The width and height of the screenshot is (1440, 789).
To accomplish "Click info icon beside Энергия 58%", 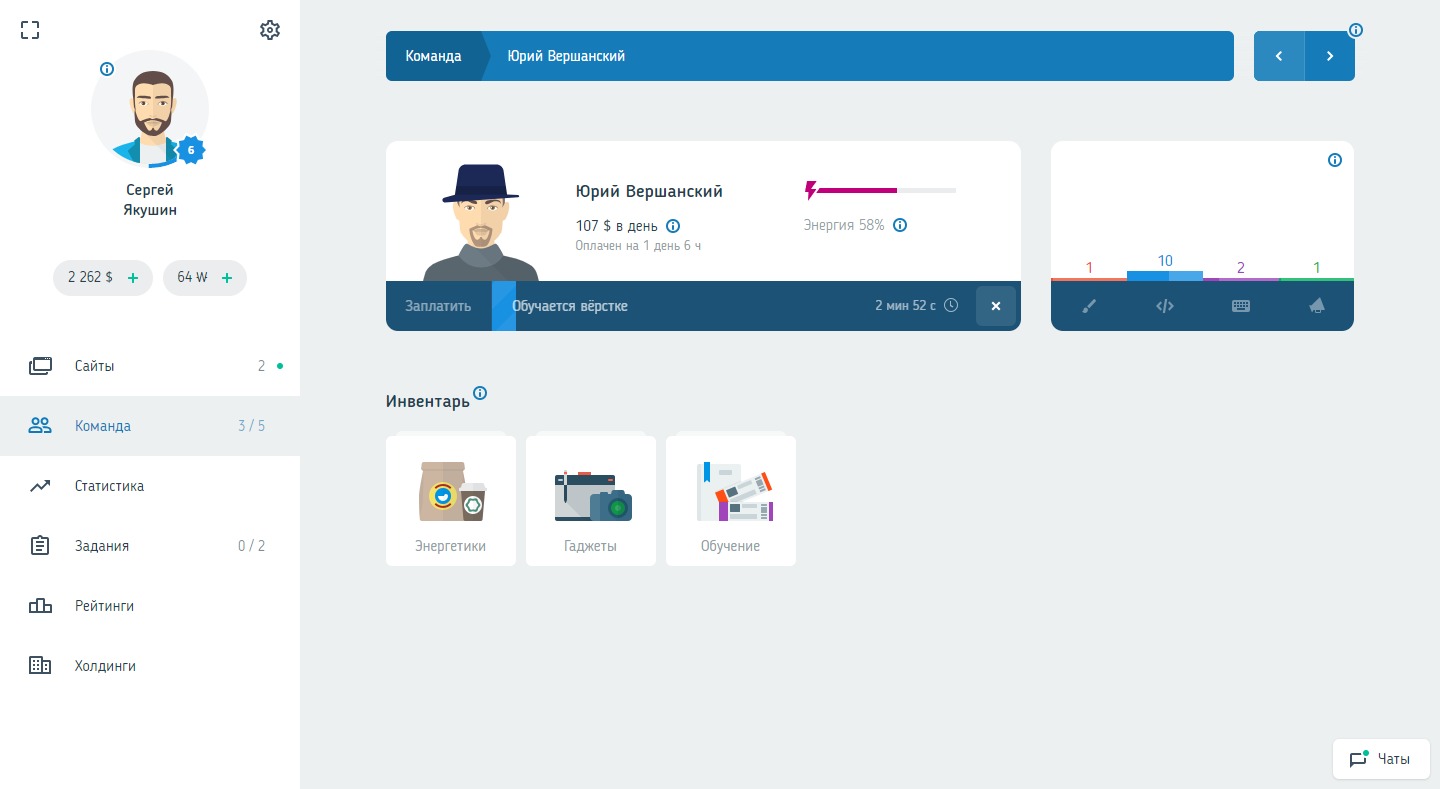I will [x=900, y=225].
